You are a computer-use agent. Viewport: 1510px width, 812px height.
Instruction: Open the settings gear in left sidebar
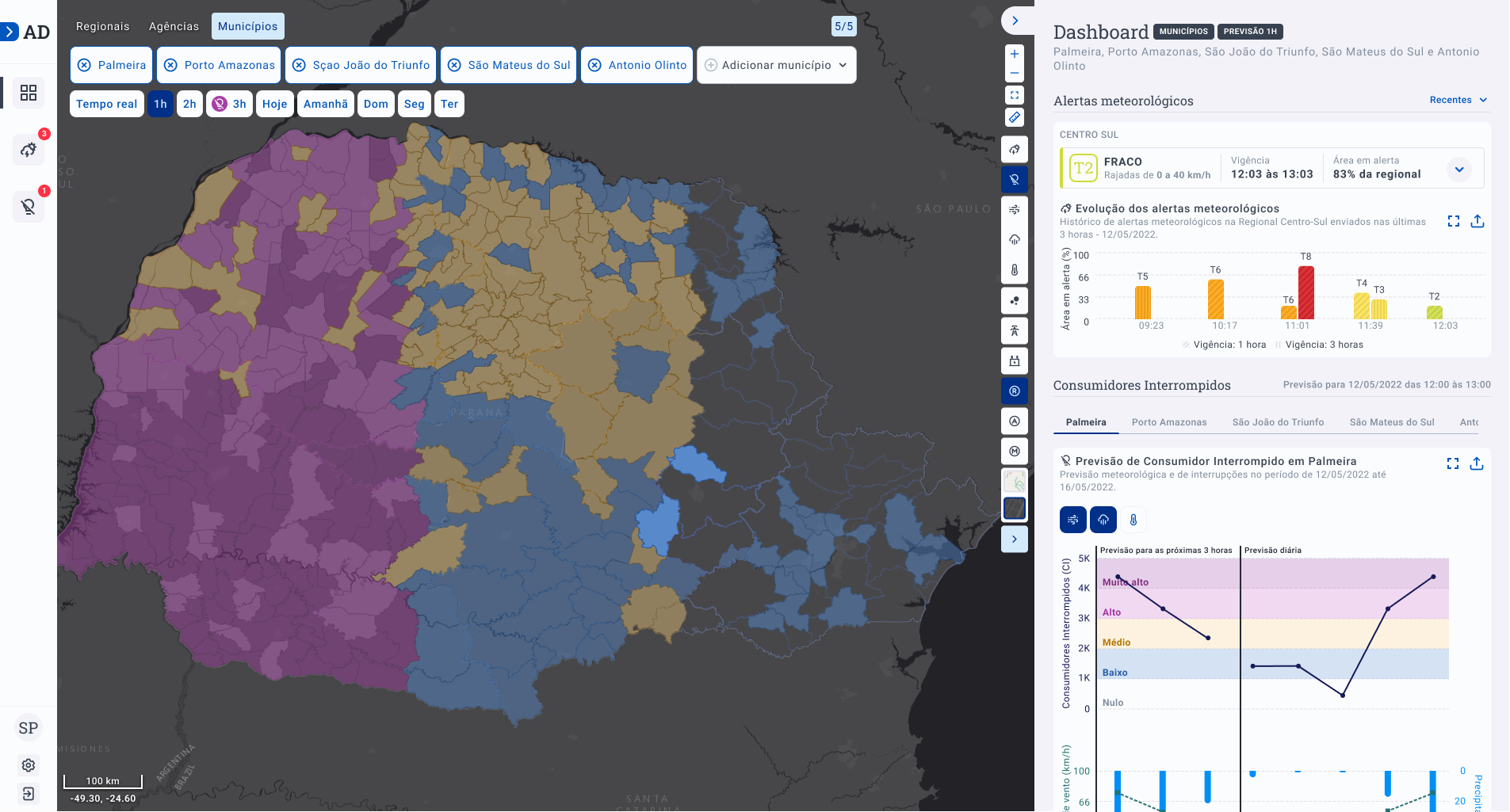click(29, 765)
